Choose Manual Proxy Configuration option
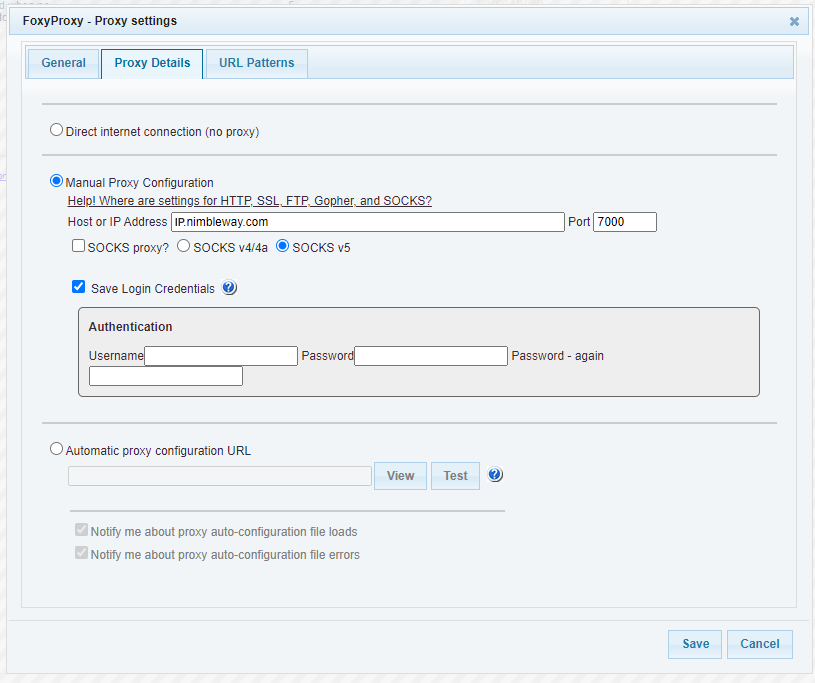This screenshot has width=815, height=683. [x=56, y=182]
